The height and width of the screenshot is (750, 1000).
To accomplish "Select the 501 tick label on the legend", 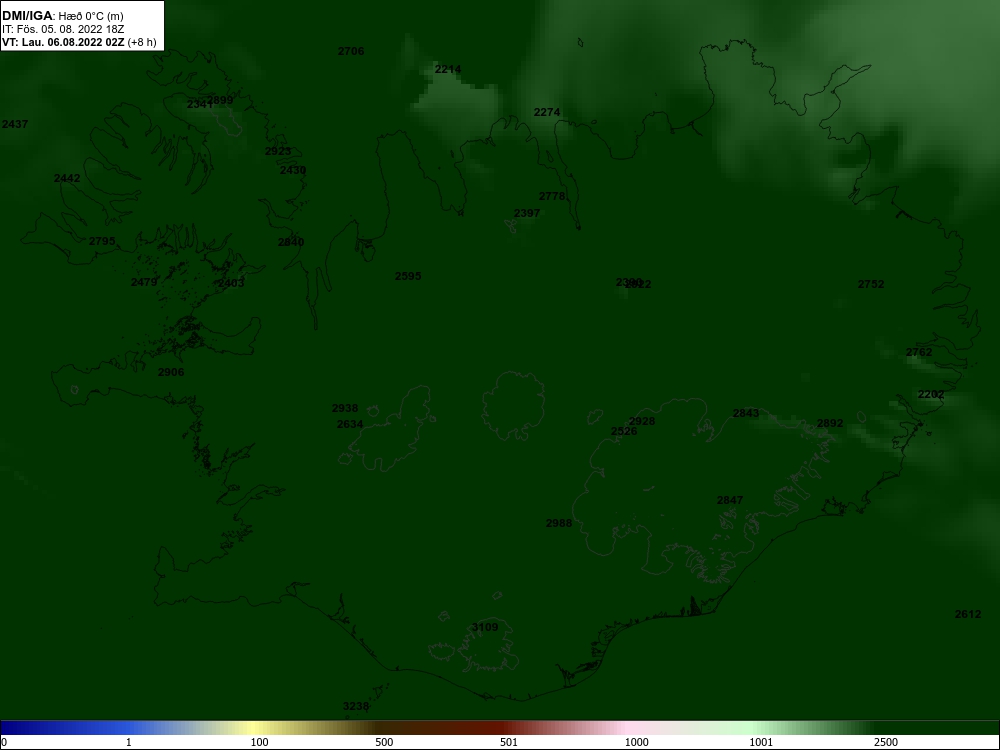I will [509, 742].
